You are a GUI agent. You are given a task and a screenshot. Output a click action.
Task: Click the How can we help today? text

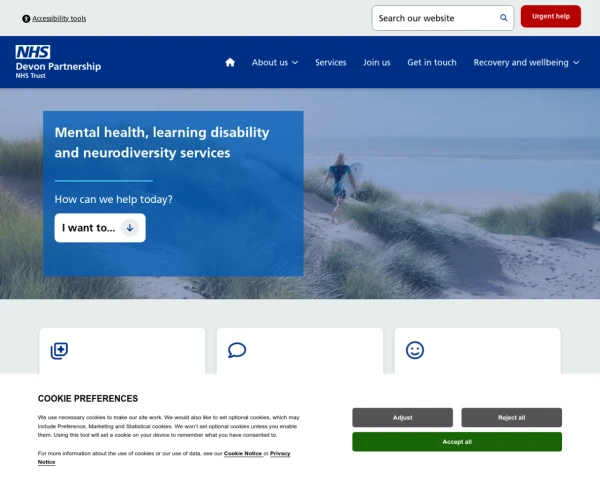113,199
